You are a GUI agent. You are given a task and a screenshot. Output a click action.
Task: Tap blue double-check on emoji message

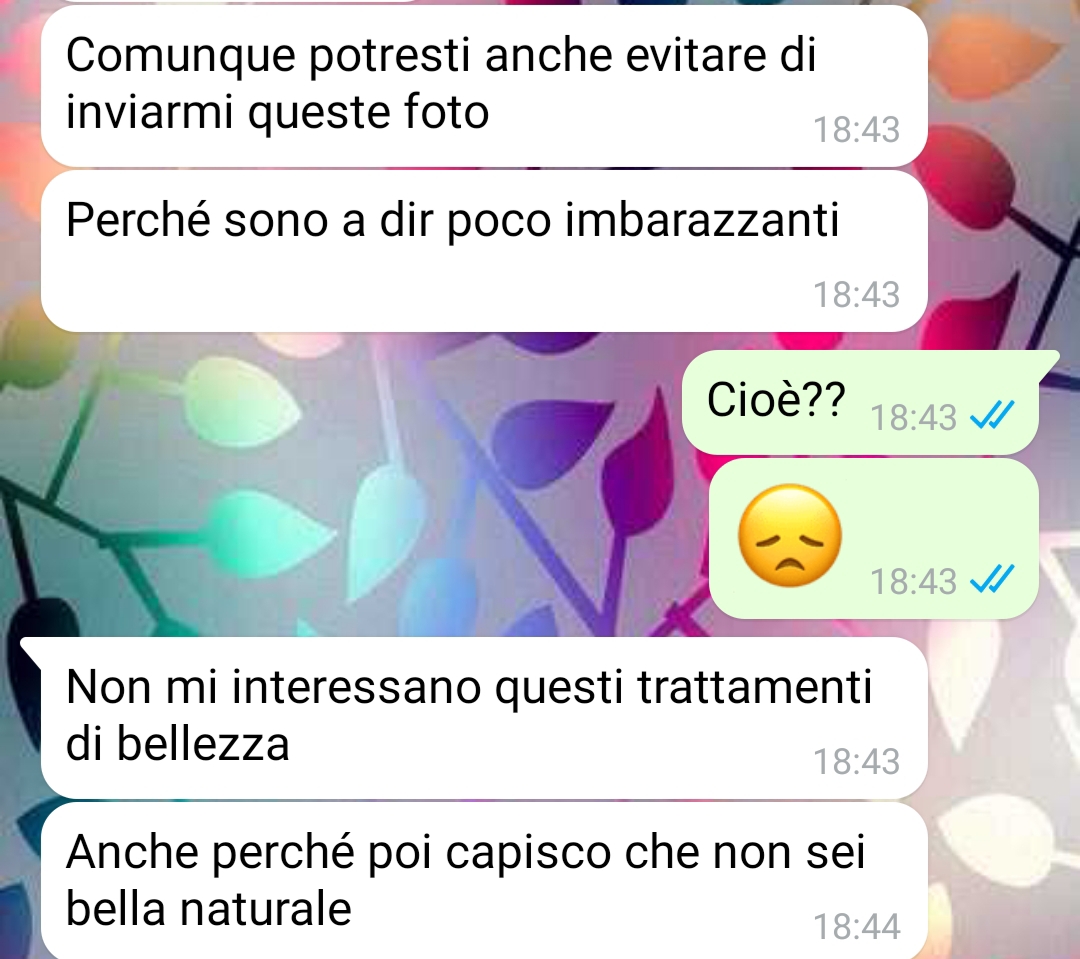click(x=992, y=579)
